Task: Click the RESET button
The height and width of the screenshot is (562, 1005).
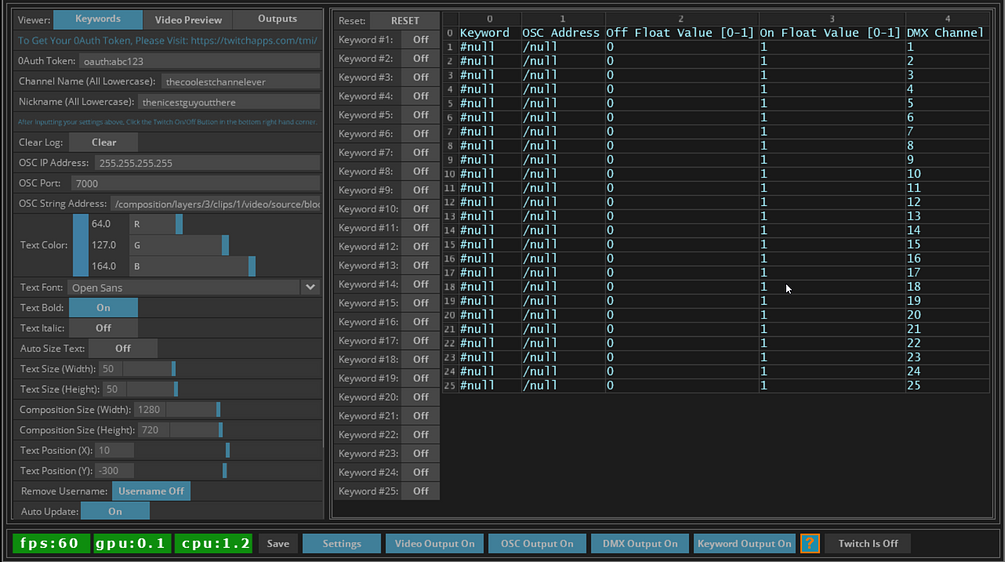Action: click(405, 21)
